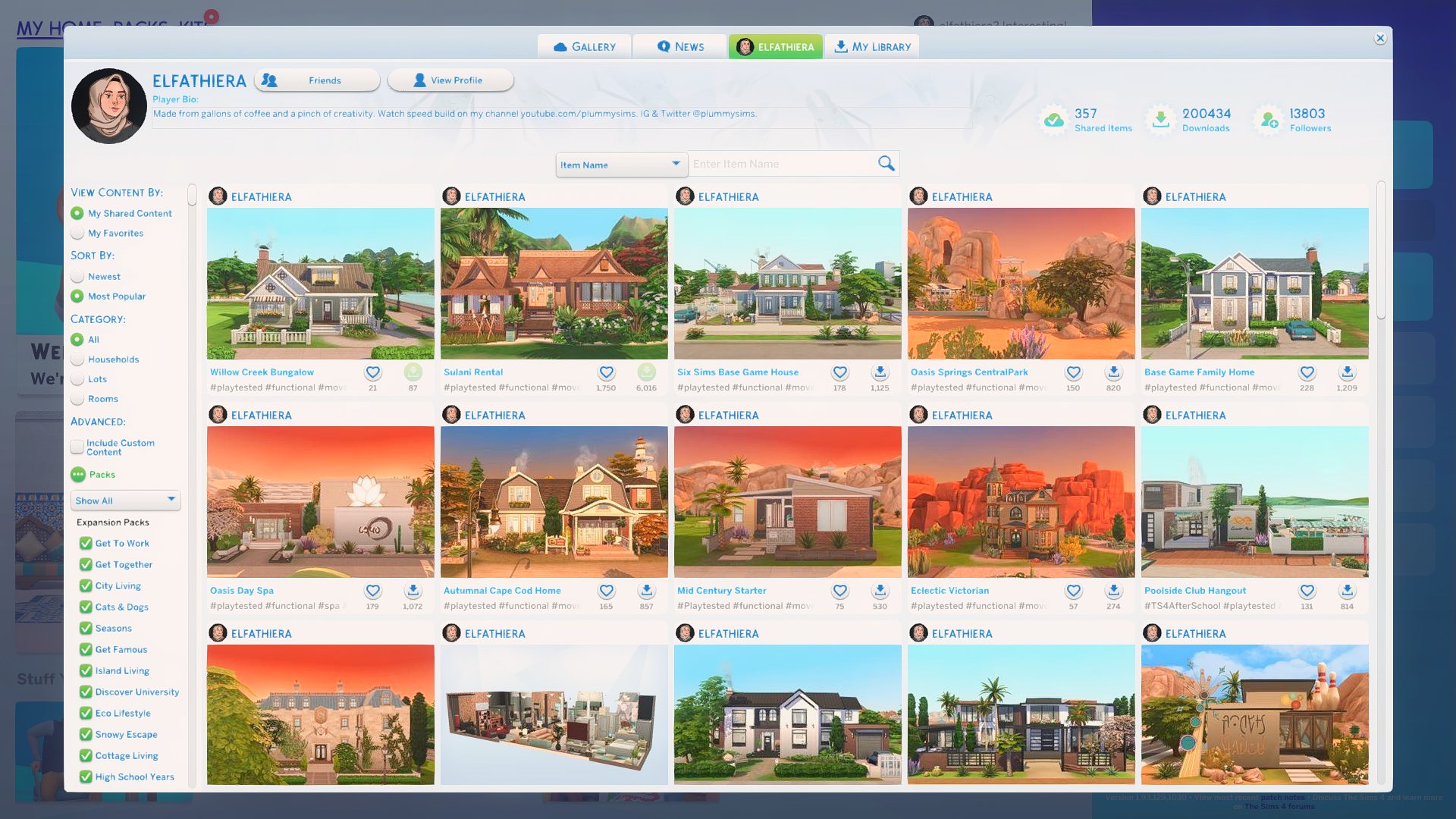Uncheck the Get Together pack
The width and height of the screenshot is (1456, 819).
click(x=86, y=565)
